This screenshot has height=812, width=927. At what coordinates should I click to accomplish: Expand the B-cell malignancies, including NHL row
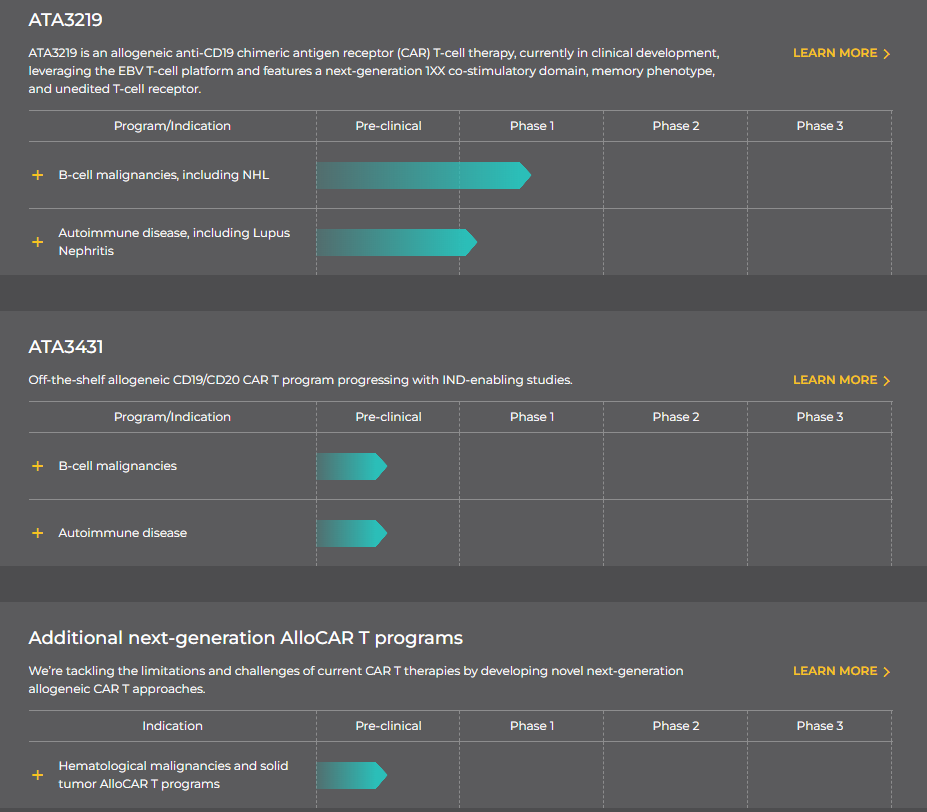pyautogui.click(x=38, y=175)
